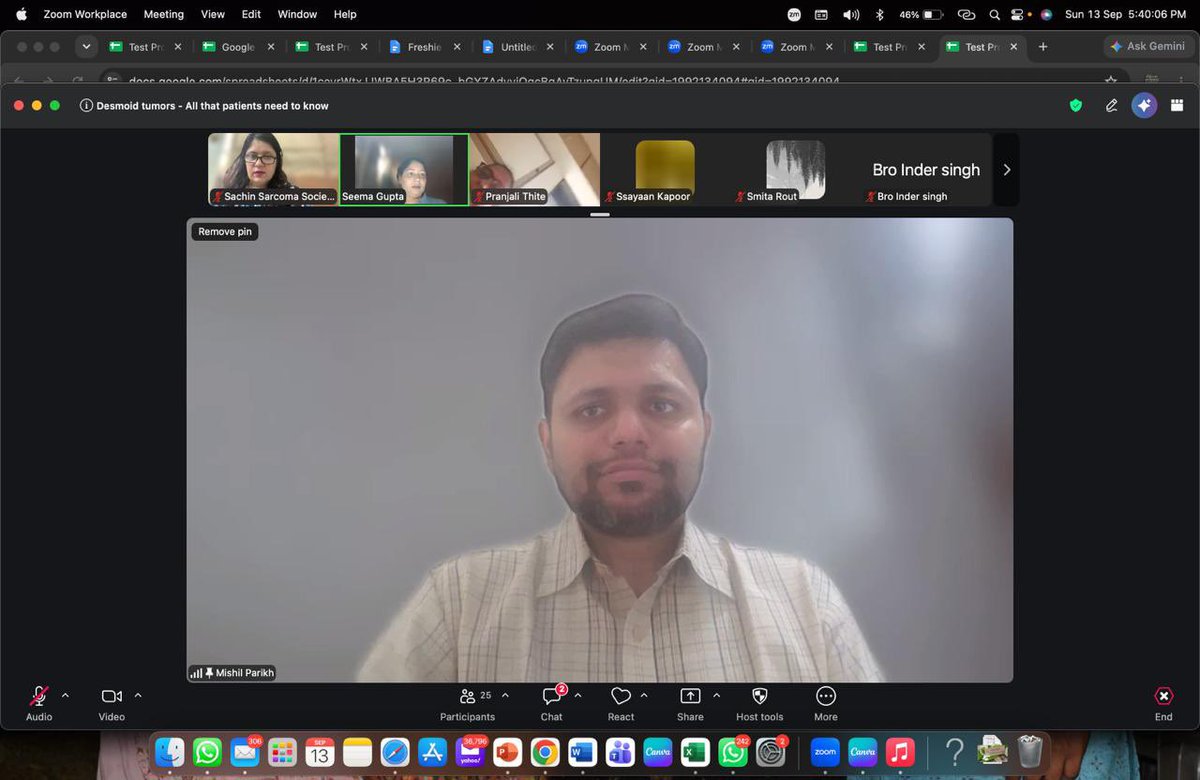
Task: Click the battery 46% indicator
Action: click(x=921, y=14)
